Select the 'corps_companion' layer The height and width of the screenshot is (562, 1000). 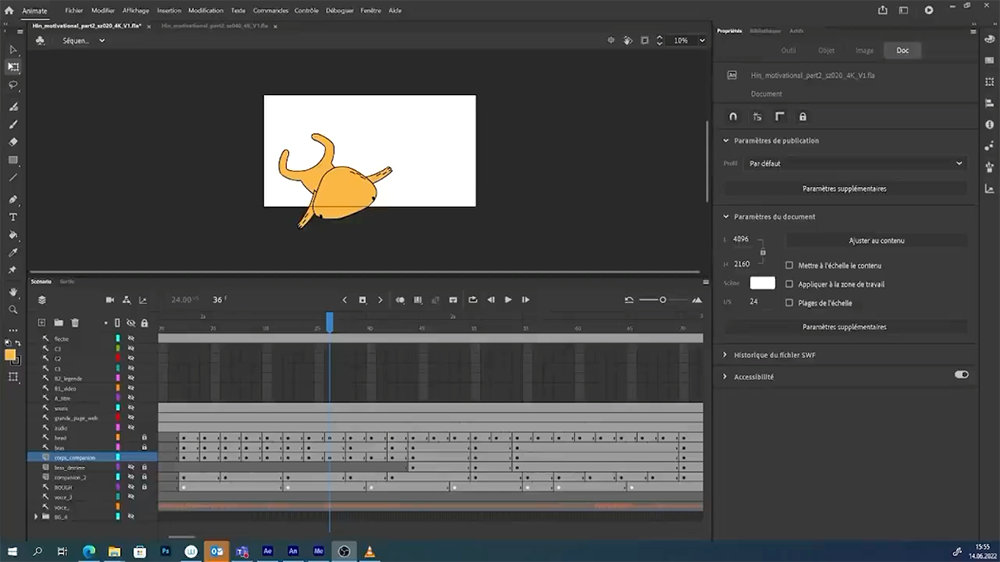[75, 457]
